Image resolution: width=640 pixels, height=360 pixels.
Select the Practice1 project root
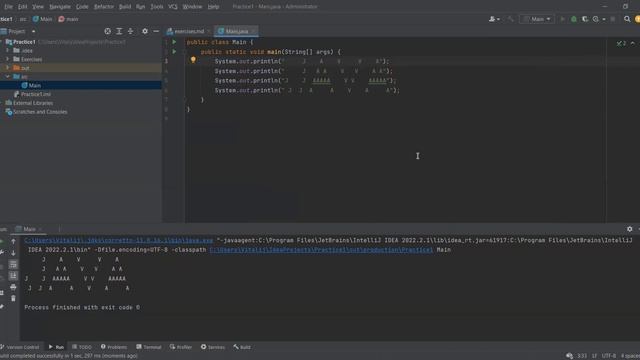click(x=24, y=42)
